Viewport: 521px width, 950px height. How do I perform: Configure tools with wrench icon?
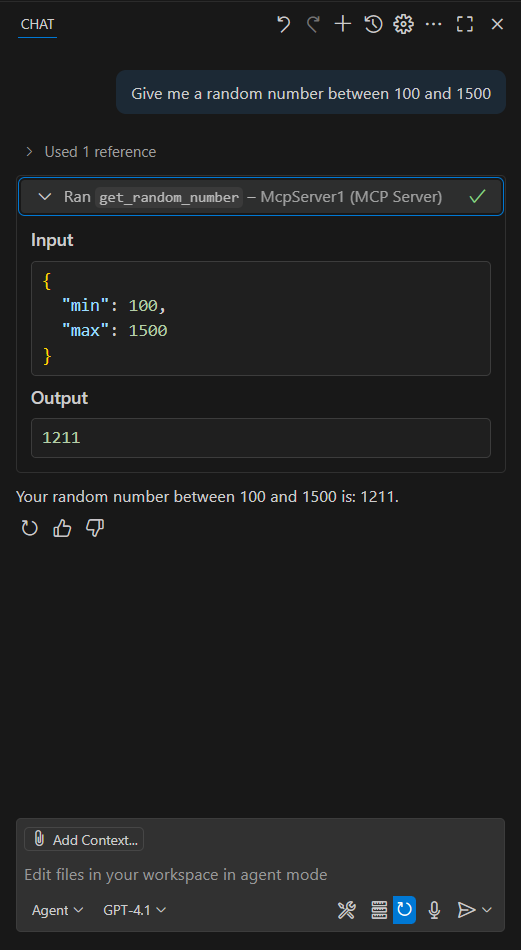[x=347, y=909]
